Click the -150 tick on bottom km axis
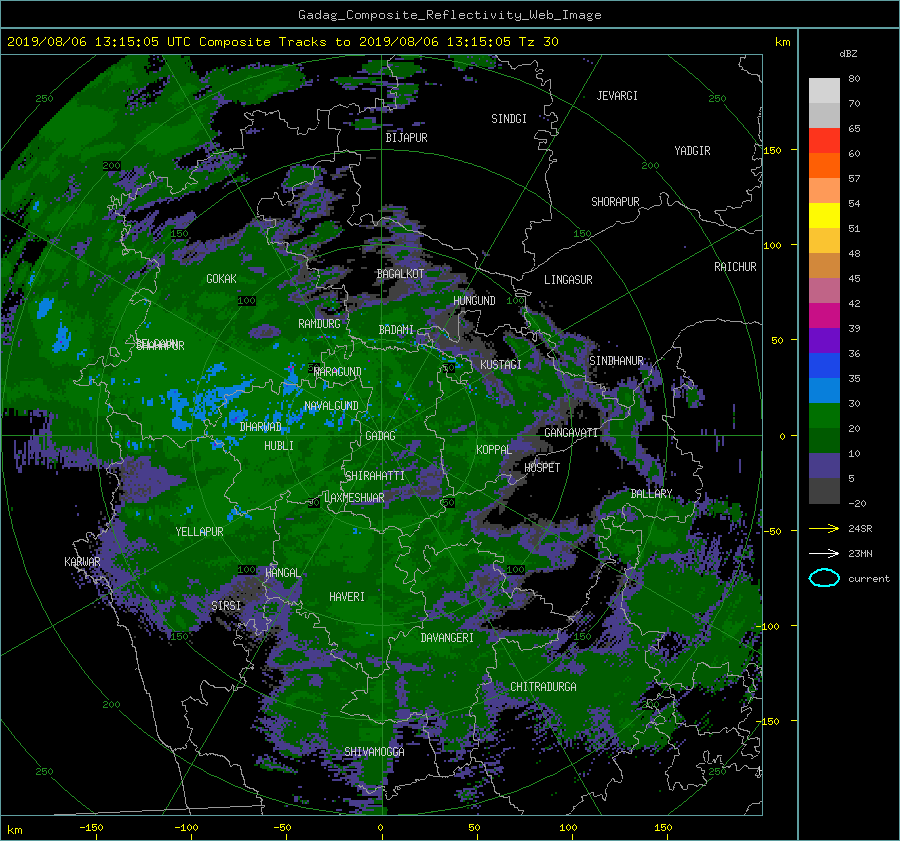The height and width of the screenshot is (841, 900). 91,828
